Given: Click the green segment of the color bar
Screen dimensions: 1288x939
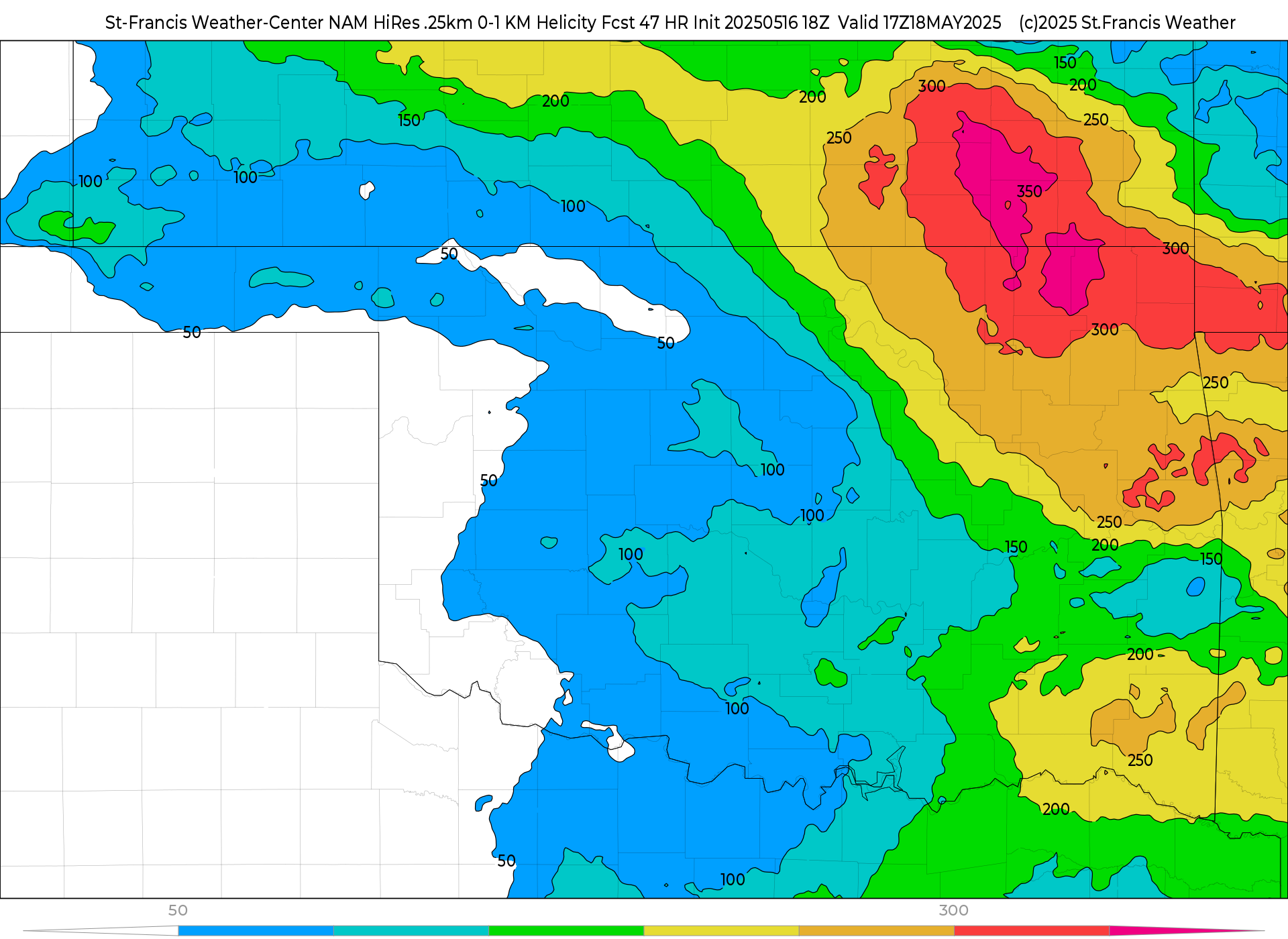Looking at the screenshot, I should [566, 931].
